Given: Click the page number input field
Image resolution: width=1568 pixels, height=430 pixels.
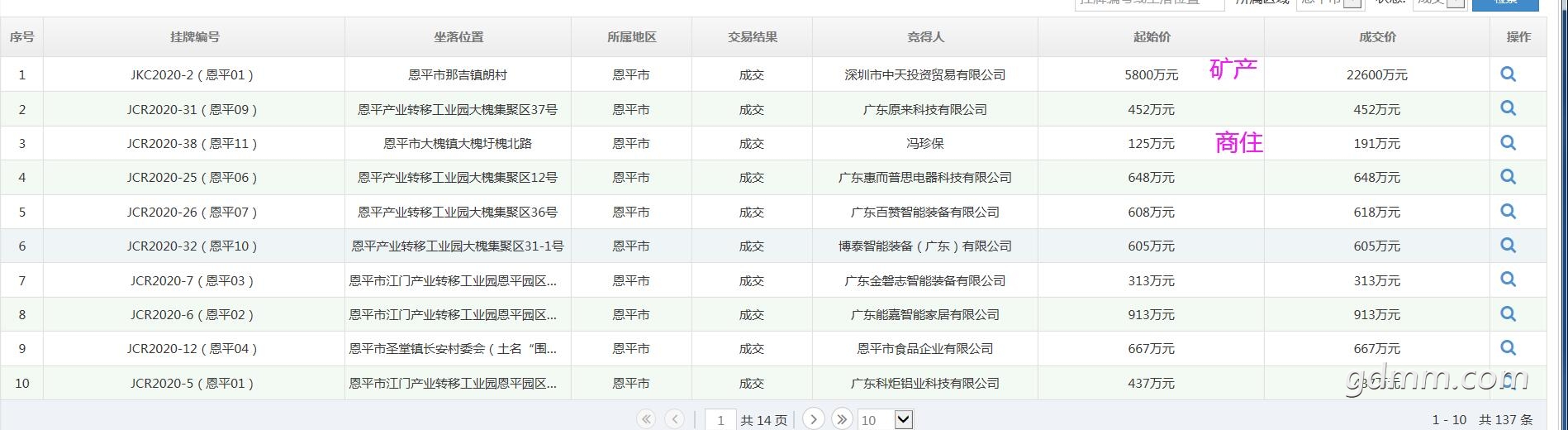Looking at the screenshot, I should pos(720,420).
